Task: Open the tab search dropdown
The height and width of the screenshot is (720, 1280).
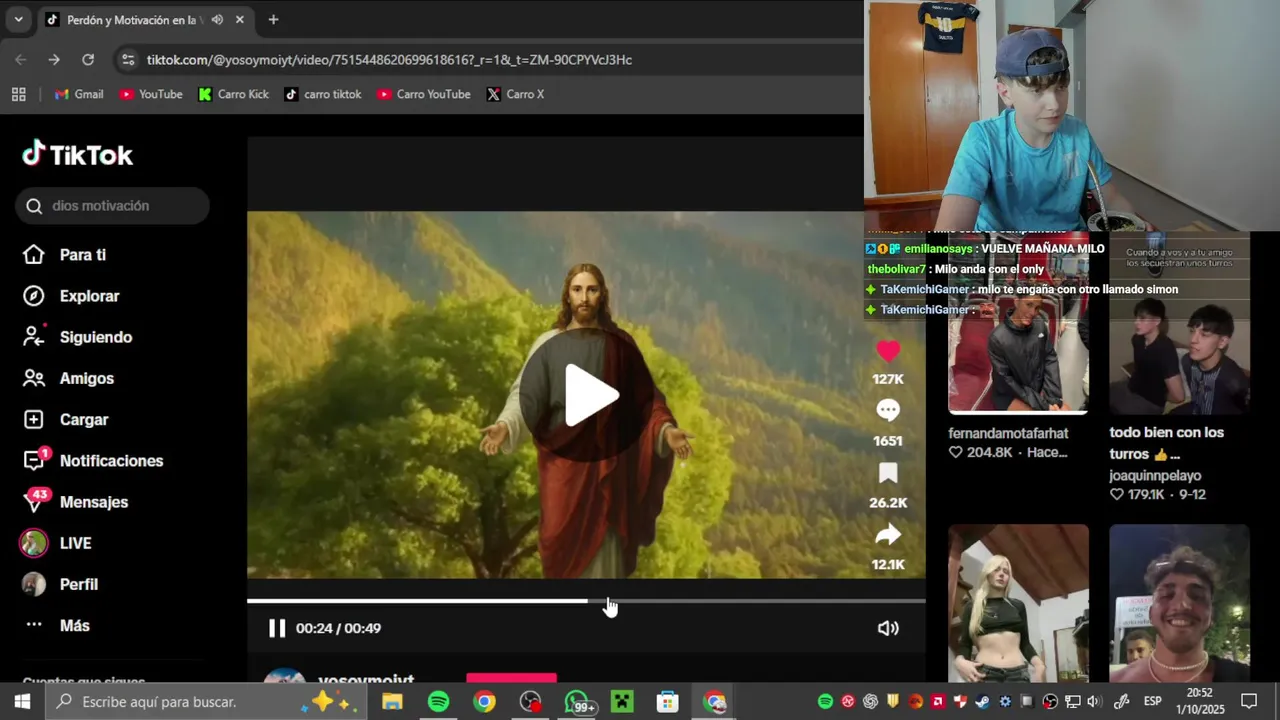Action: [18, 19]
